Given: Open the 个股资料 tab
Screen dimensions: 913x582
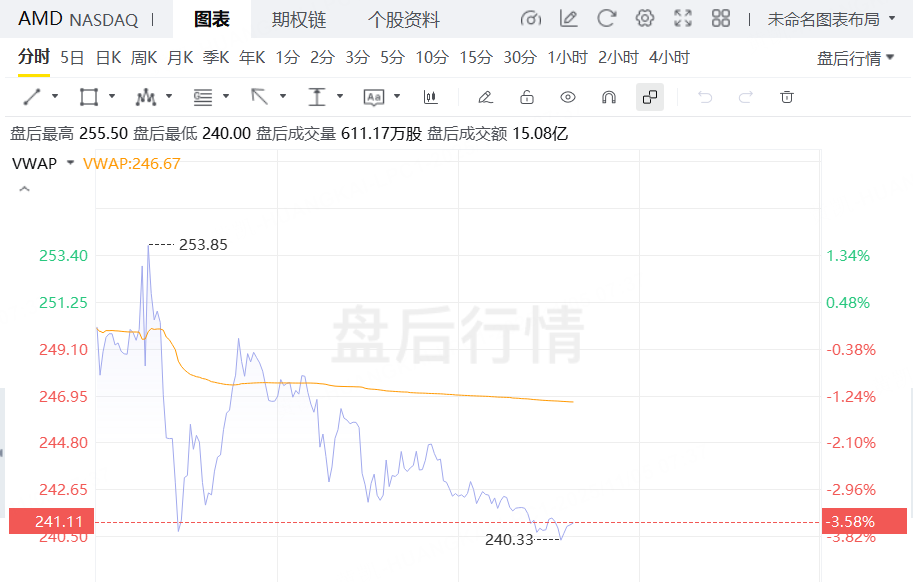Looking at the screenshot, I should (403, 19).
